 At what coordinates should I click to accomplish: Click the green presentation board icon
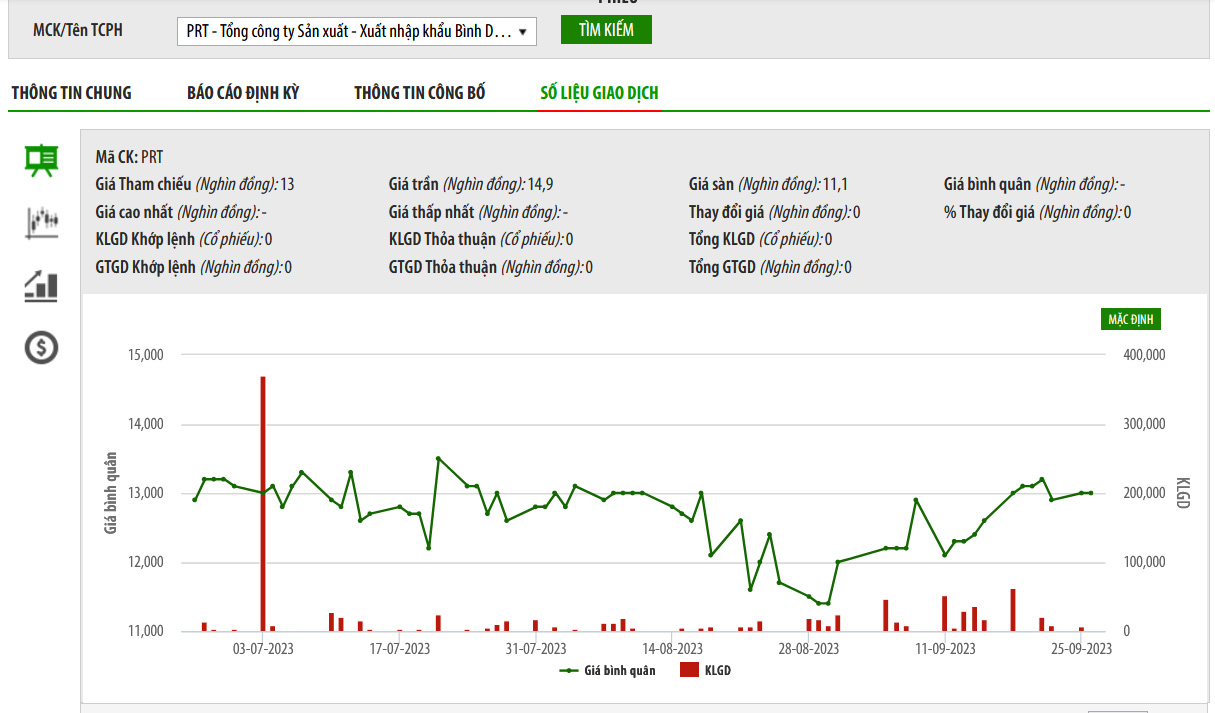click(x=41, y=160)
